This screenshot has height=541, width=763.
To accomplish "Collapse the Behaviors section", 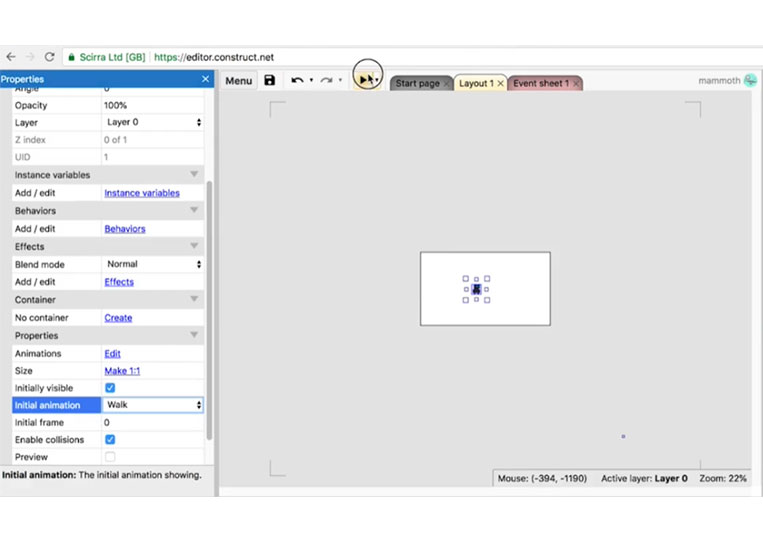I will point(194,210).
